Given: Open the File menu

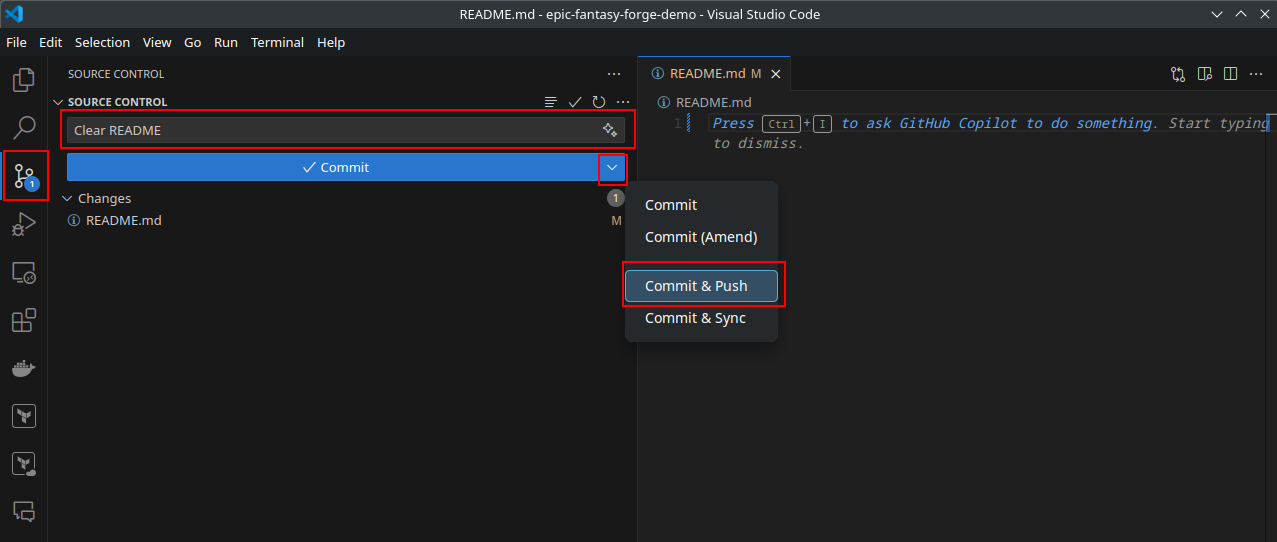Looking at the screenshot, I should [x=16, y=42].
